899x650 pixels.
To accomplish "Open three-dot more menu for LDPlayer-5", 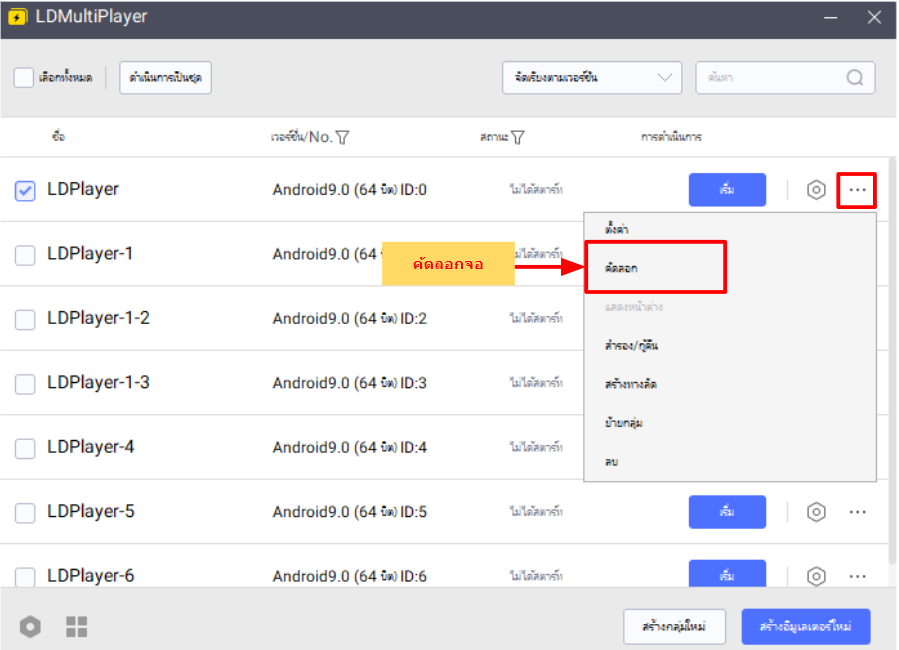I will (x=857, y=512).
